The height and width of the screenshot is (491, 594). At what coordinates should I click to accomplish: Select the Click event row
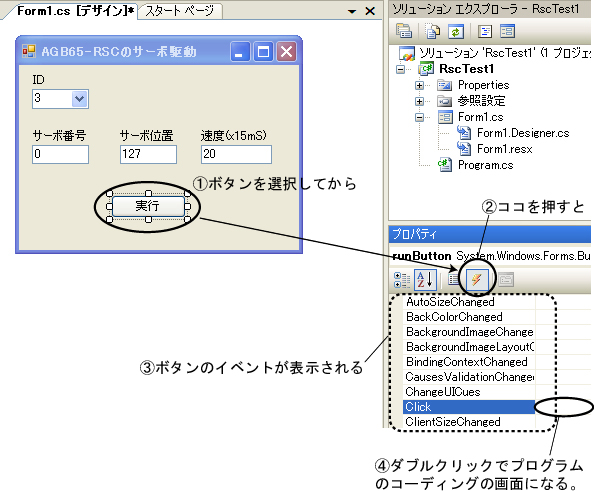(x=469, y=407)
